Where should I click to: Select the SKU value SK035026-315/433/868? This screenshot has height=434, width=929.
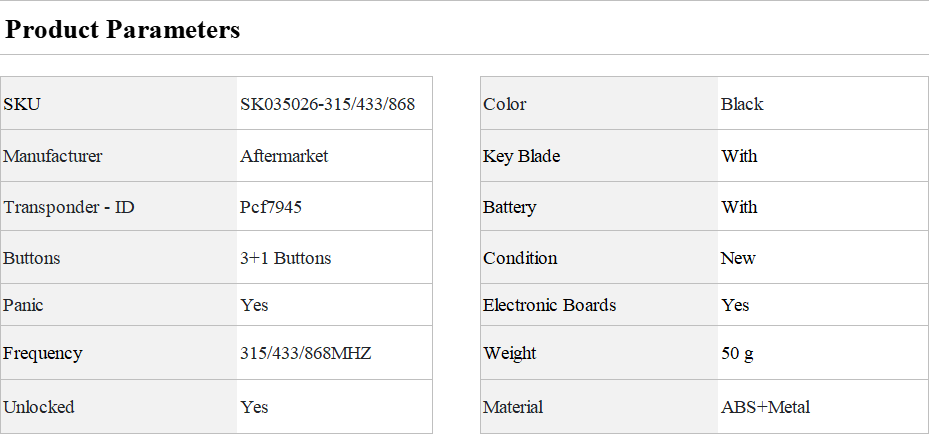tap(327, 104)
